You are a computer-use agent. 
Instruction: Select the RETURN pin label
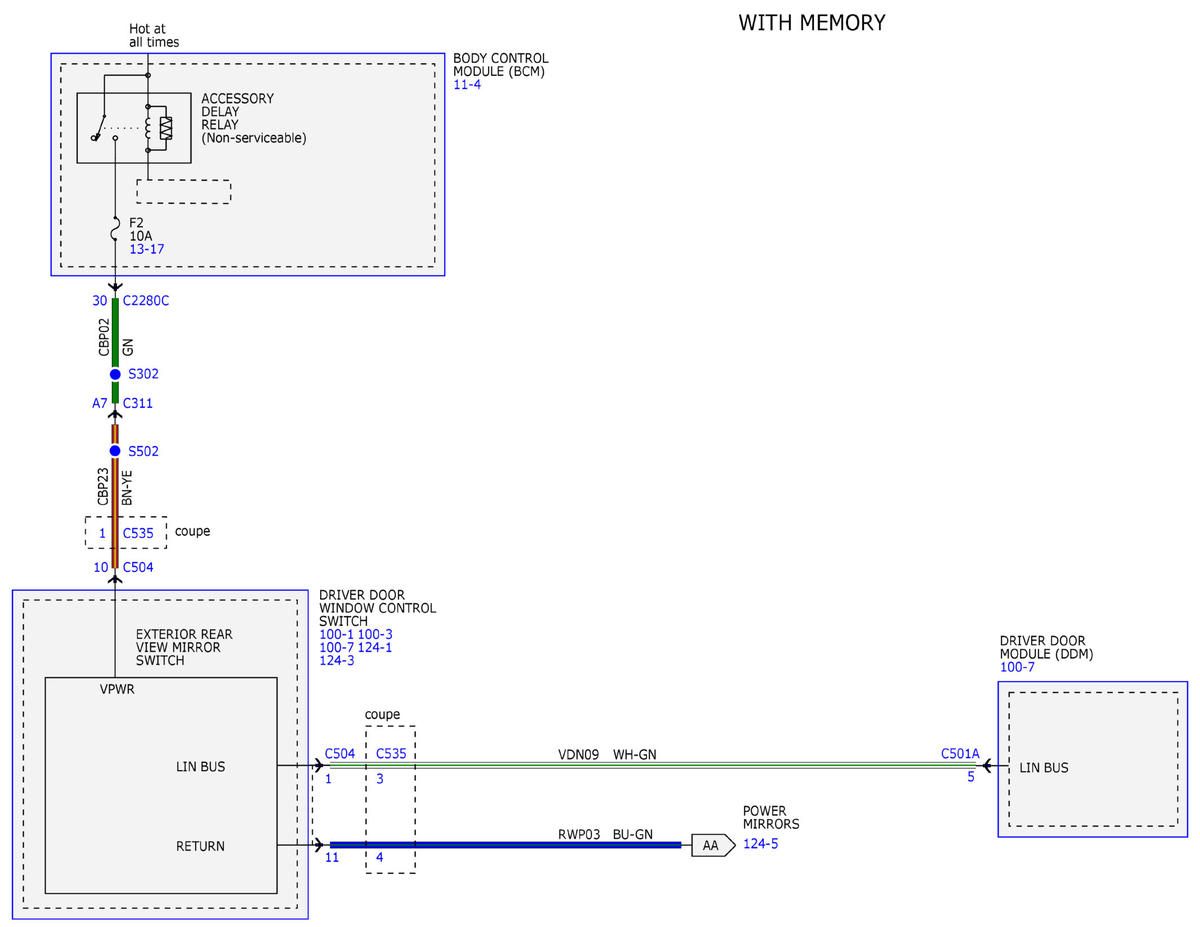click(x=200, y=846)
